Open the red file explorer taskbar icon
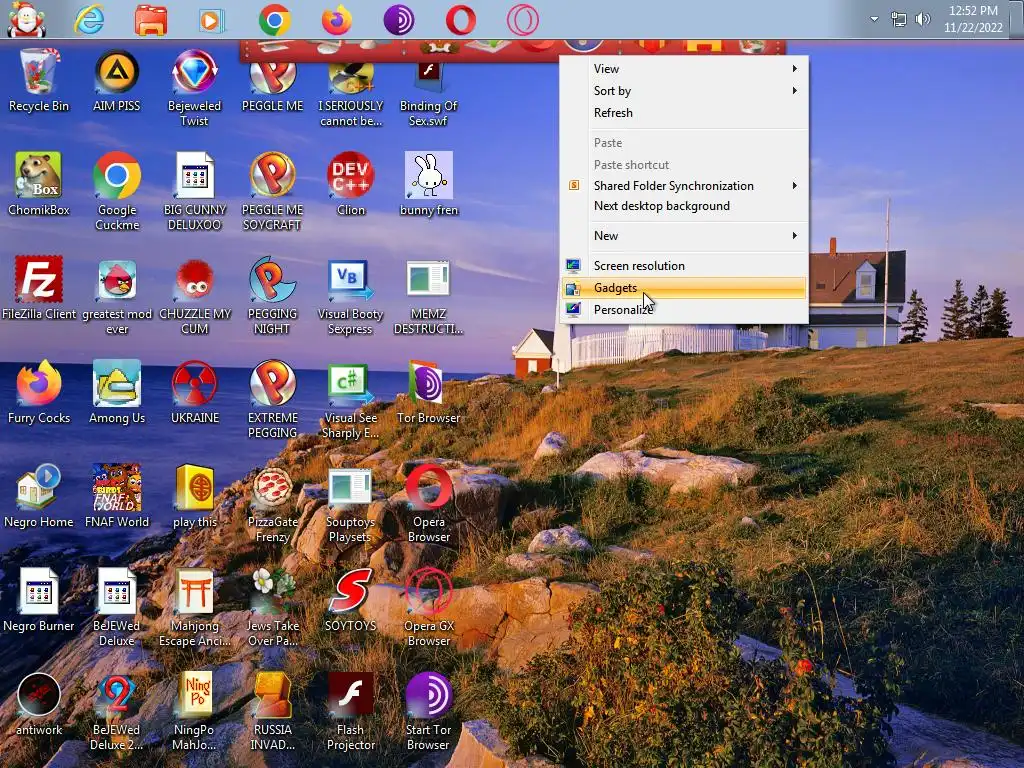The width and height of the screenshot is (1024, 768). point(151,20)
